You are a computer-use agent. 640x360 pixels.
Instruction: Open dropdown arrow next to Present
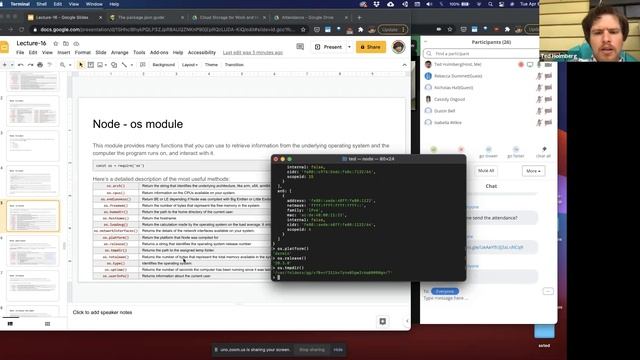tap(349, 47)
